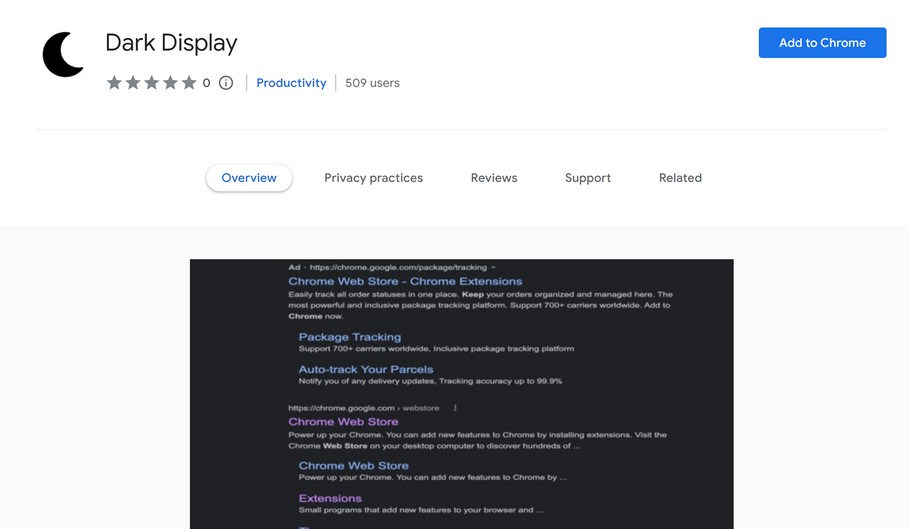The width and height of the screenshot is (909, 529).
Task: Open Auto-track Your Parcels link
Action: pyautogui.click(x=365, y=369)
